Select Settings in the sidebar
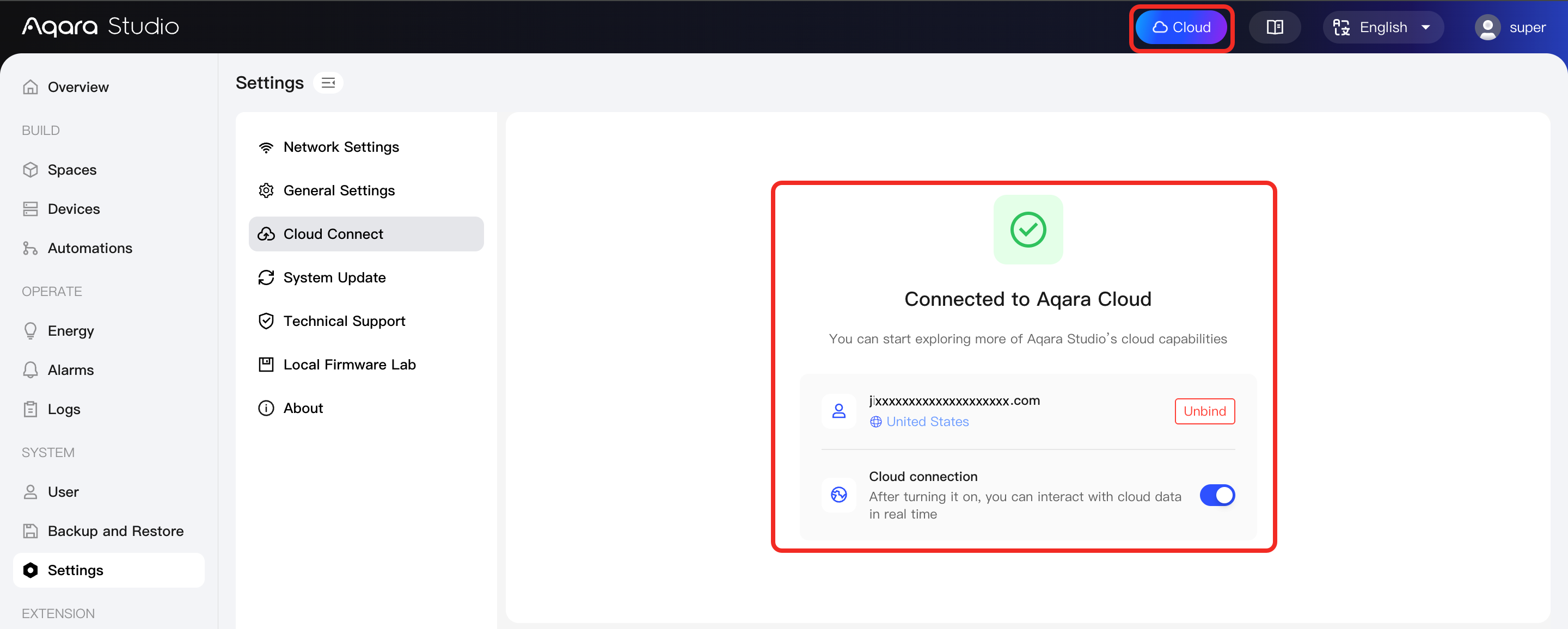This screenshot has height=629, width=1568. [x=108, y=570]
